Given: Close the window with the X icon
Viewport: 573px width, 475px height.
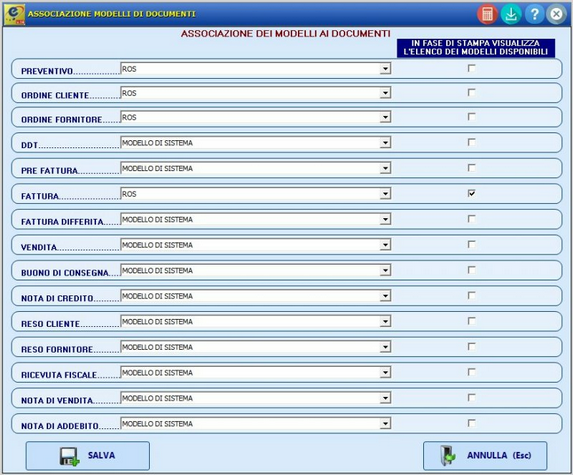Looking at the screenshot, I should tap(556, 14).
